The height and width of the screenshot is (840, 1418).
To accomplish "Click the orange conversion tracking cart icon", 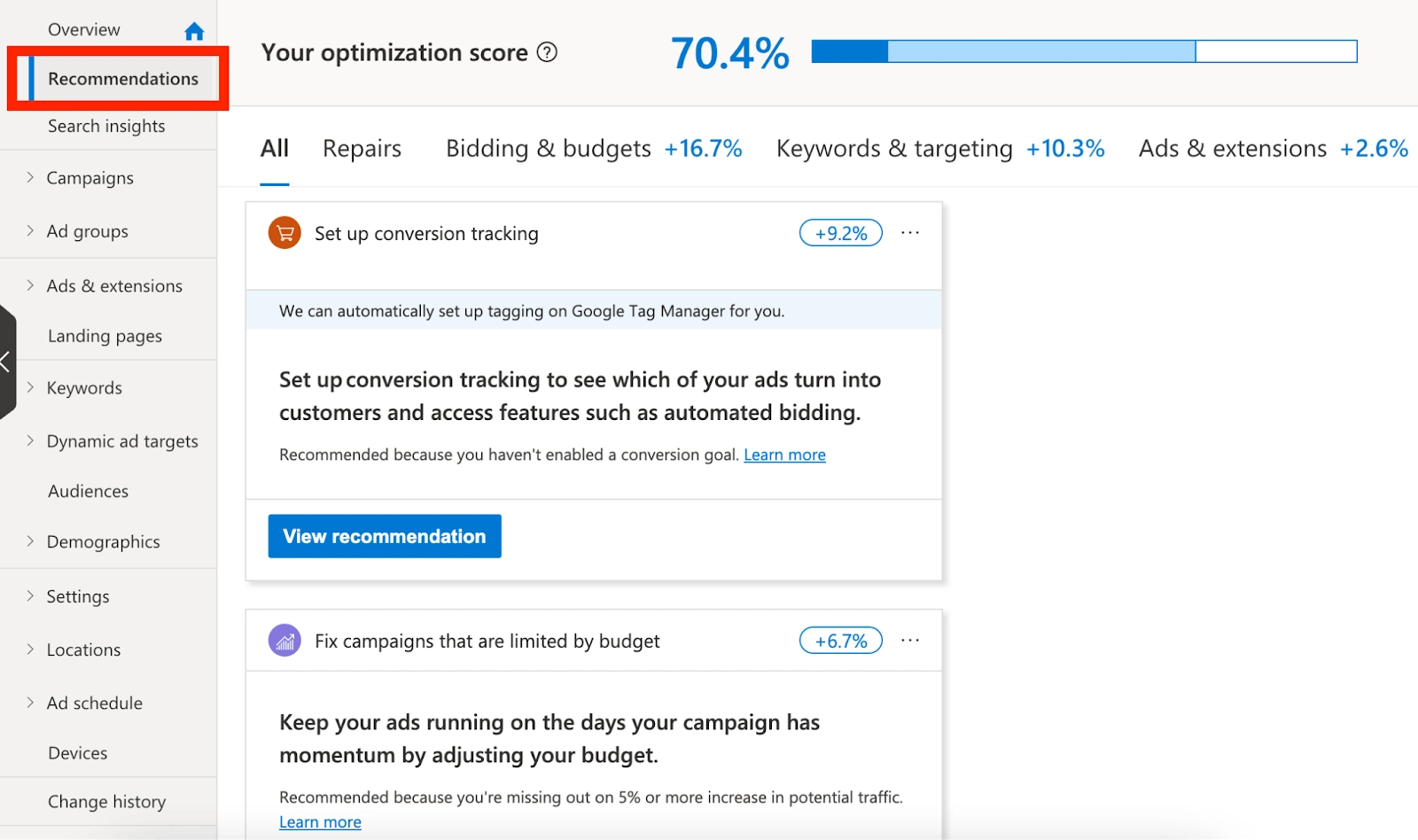I will coord(284,233).
